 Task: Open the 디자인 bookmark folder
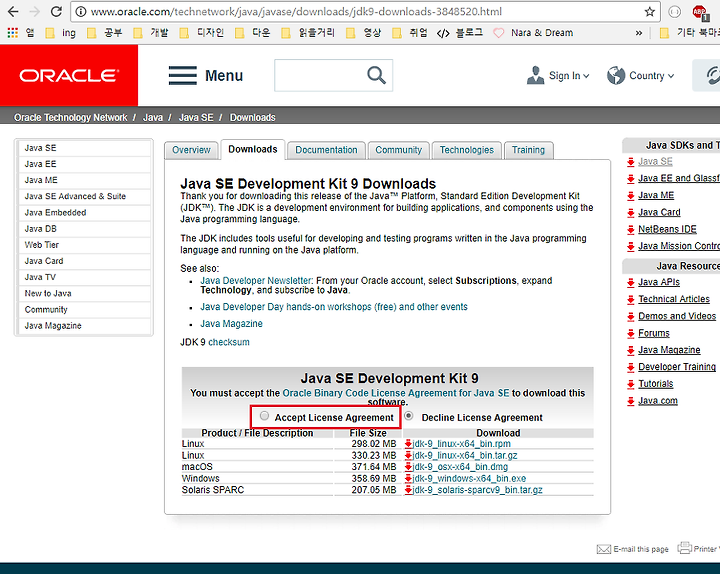click(202, 33)
